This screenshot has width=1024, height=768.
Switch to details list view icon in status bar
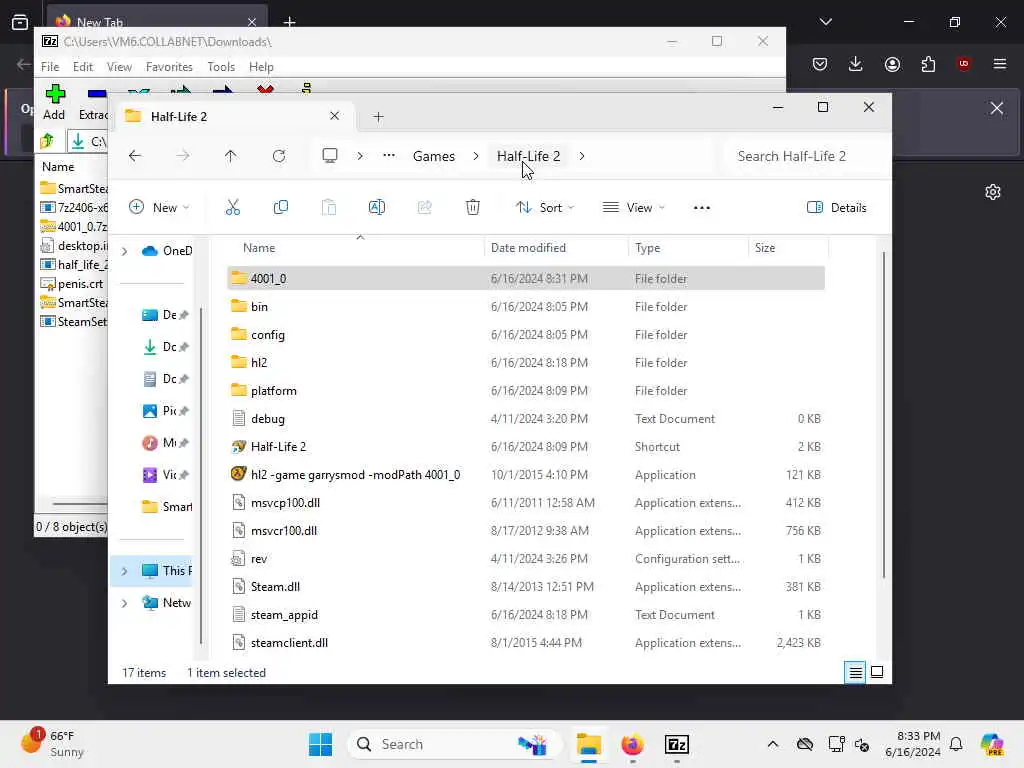pyautogui.click(x=856, y=672)
